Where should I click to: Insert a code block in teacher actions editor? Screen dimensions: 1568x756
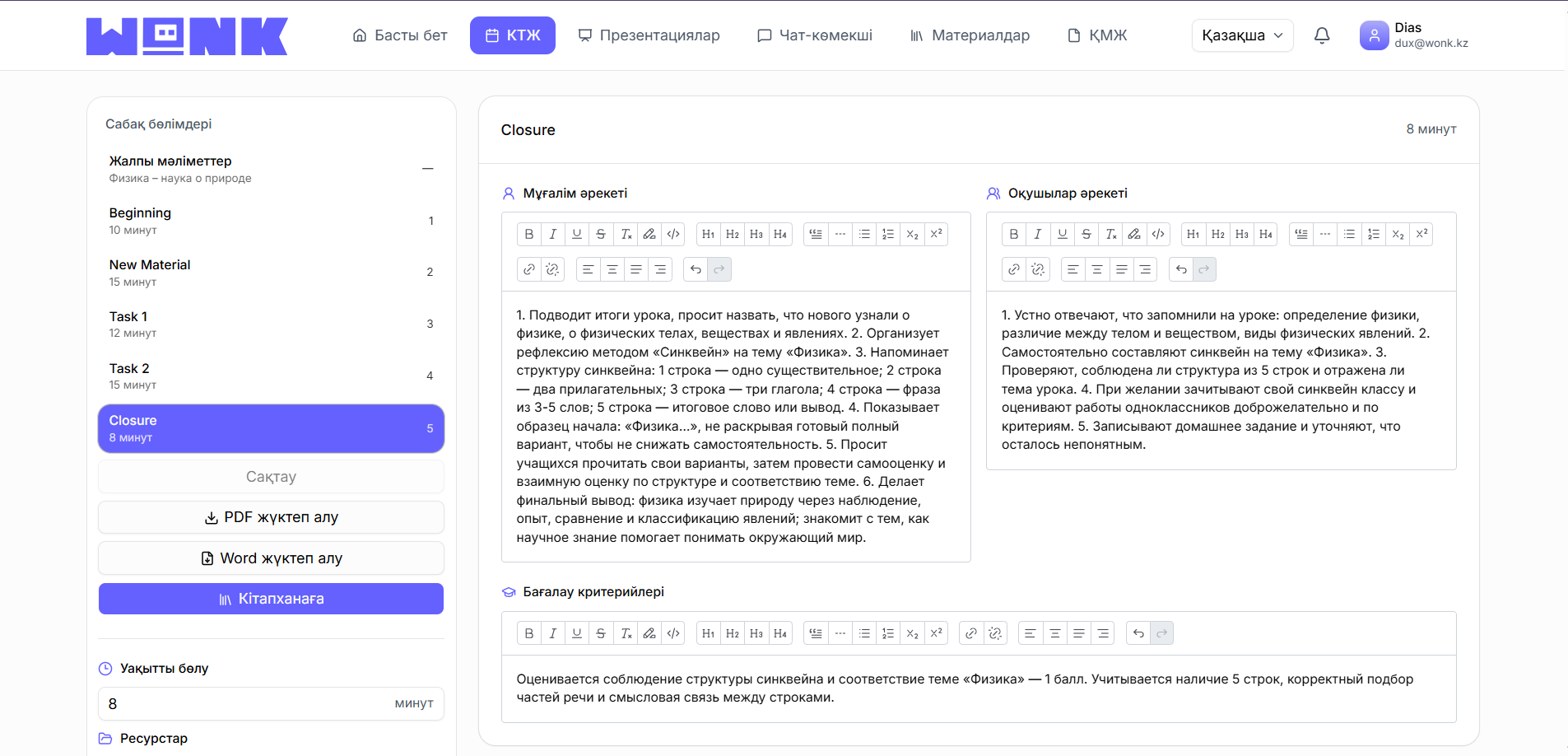point(673,234)
